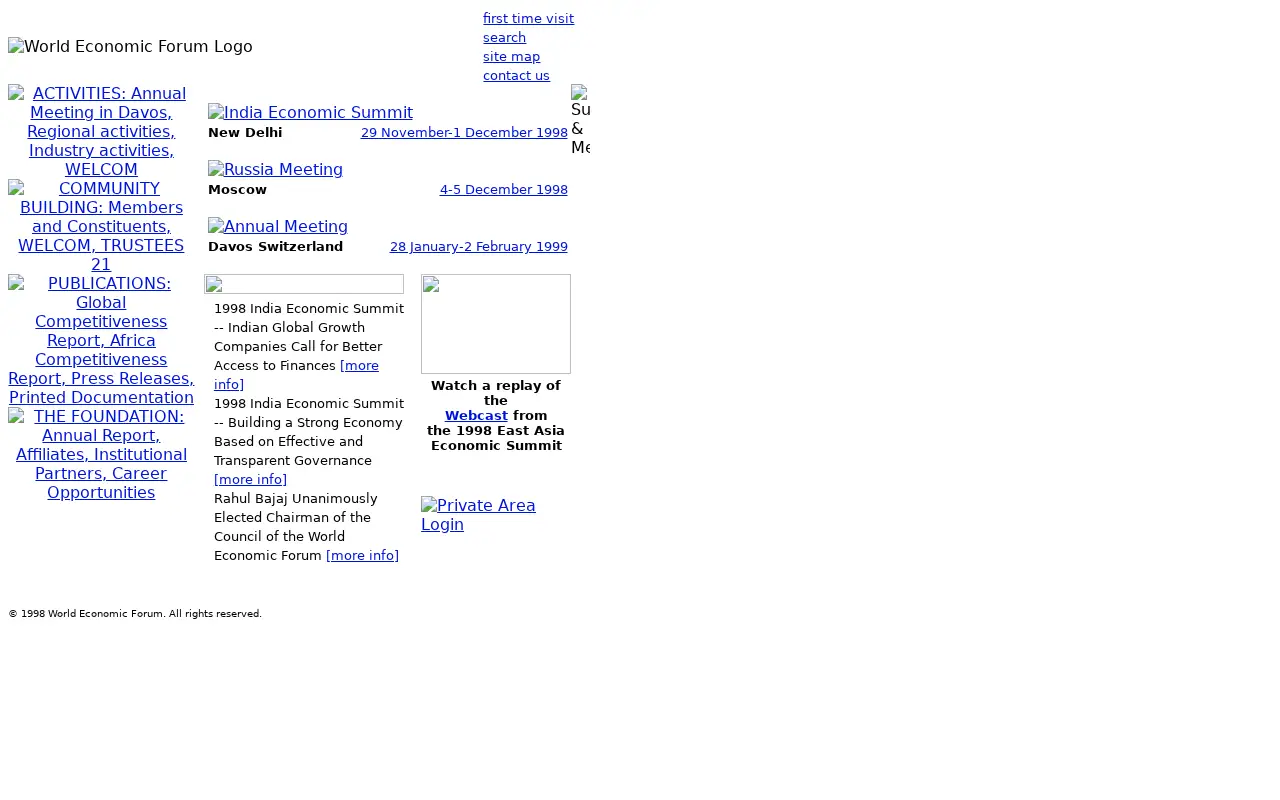Open the search link
The width and height of the screenshot is (1280, 800).
click(504, 38)
